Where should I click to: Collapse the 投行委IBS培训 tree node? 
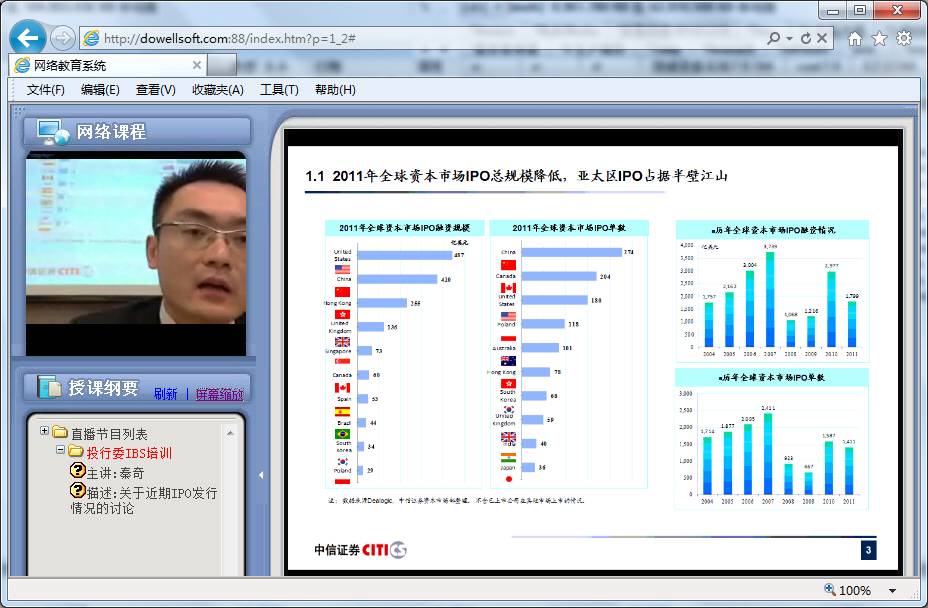point(61,451)
